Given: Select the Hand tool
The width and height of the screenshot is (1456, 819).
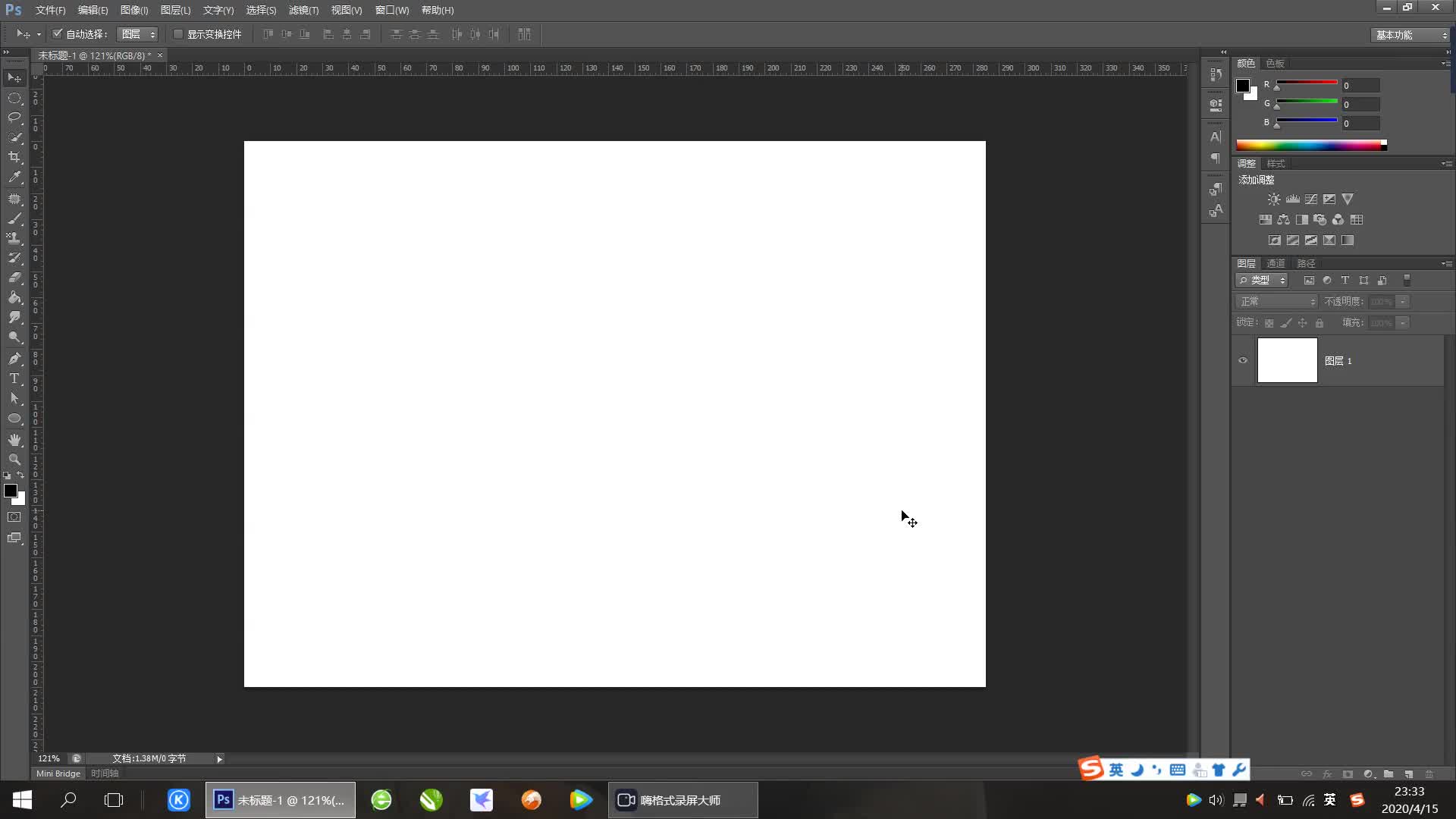Looking at the screenshot, I should 14,440.
